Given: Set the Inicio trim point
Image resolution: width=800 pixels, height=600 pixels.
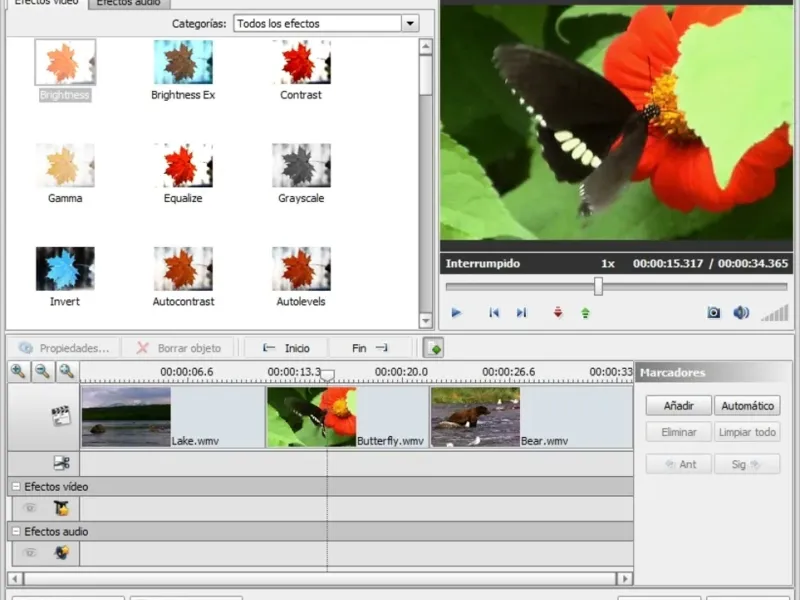Looking at the screenshot, I should coord(286,348).
